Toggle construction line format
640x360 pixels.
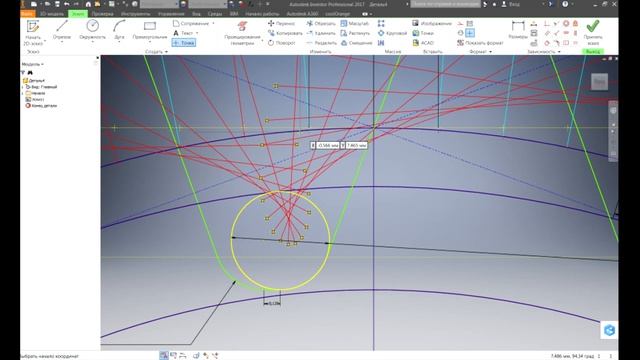[460, 24]
